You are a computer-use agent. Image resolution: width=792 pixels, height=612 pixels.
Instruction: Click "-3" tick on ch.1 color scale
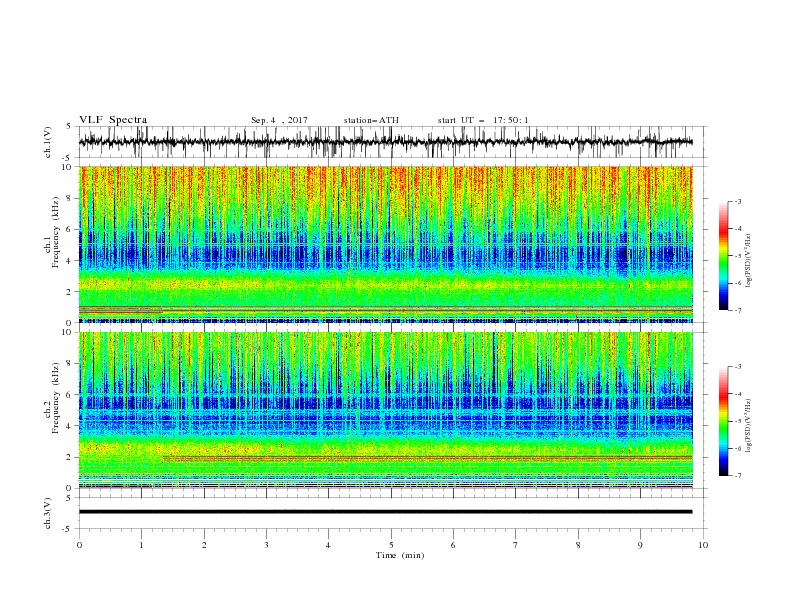click(x=738, y=201)
